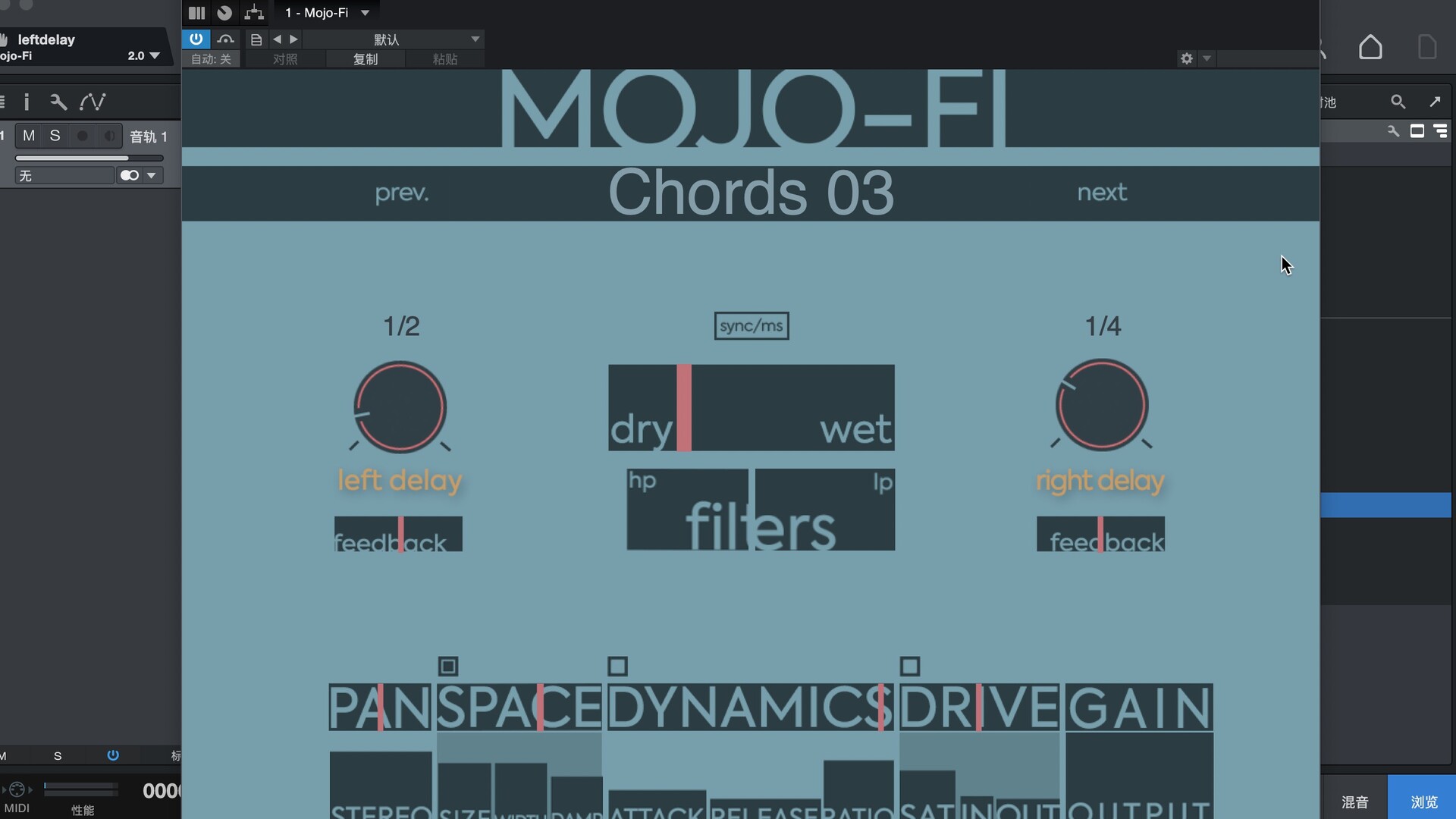Load next preset via next
The height and width of the screenshot is (819, 1456).
pos(1102,192)
